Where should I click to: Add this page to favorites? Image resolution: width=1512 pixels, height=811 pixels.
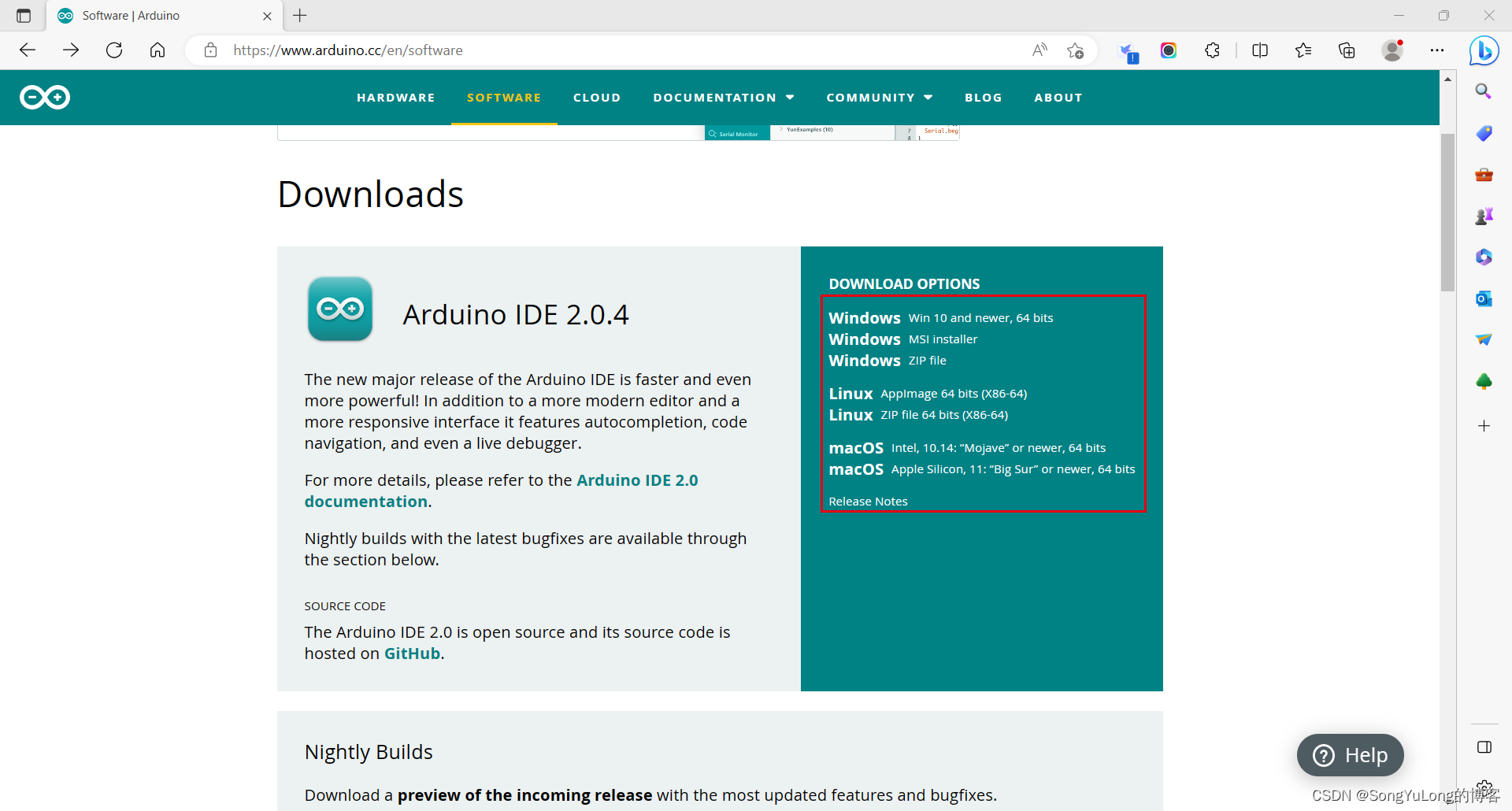click(x=1076, y=50)
